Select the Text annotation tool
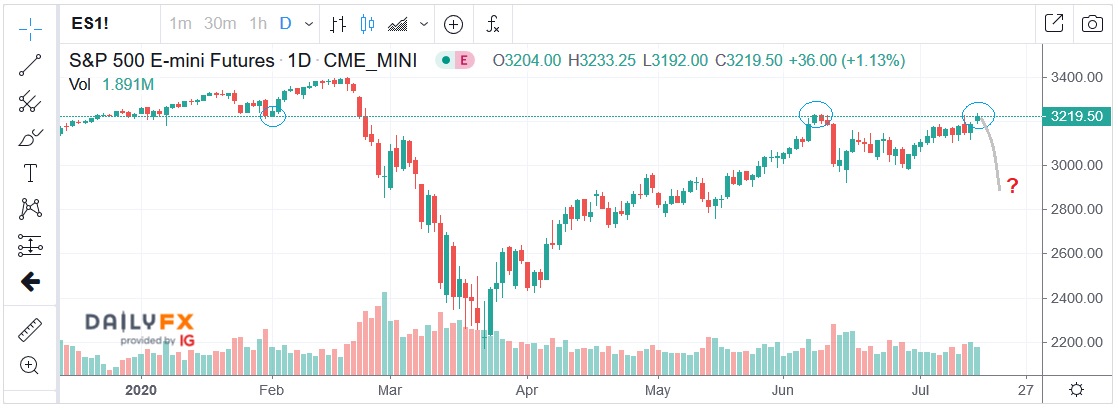Image resolution: width=1118 pixels, height=414 pixels. click(30, 173)
